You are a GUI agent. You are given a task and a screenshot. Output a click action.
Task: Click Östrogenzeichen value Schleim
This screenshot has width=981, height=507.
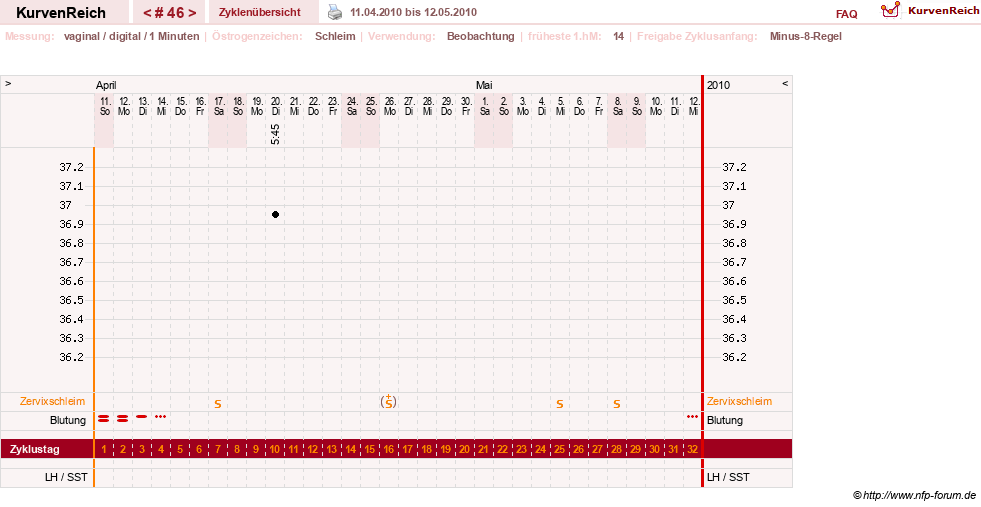(335, 36)
